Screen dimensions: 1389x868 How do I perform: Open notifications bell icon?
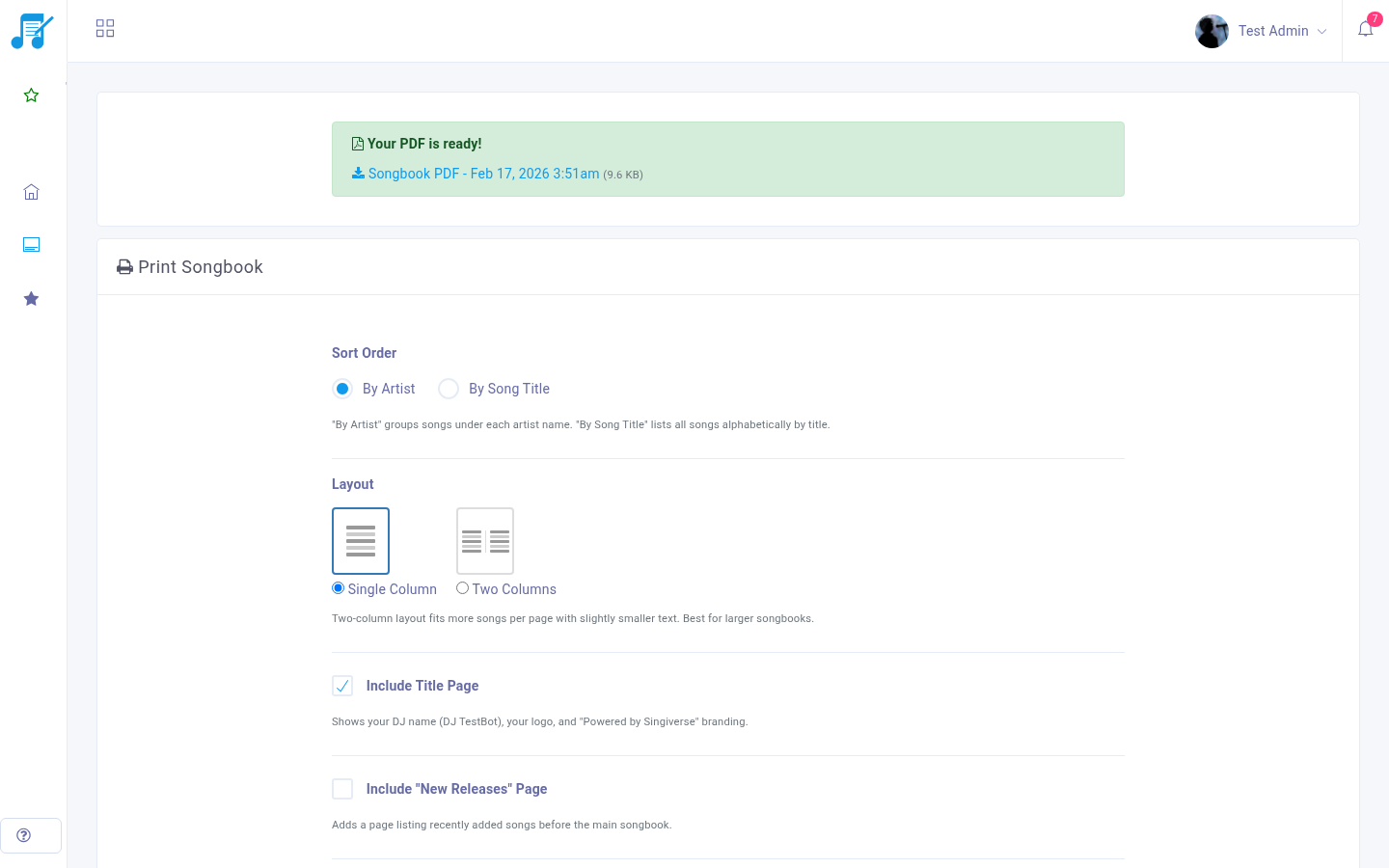point(1365,30)
